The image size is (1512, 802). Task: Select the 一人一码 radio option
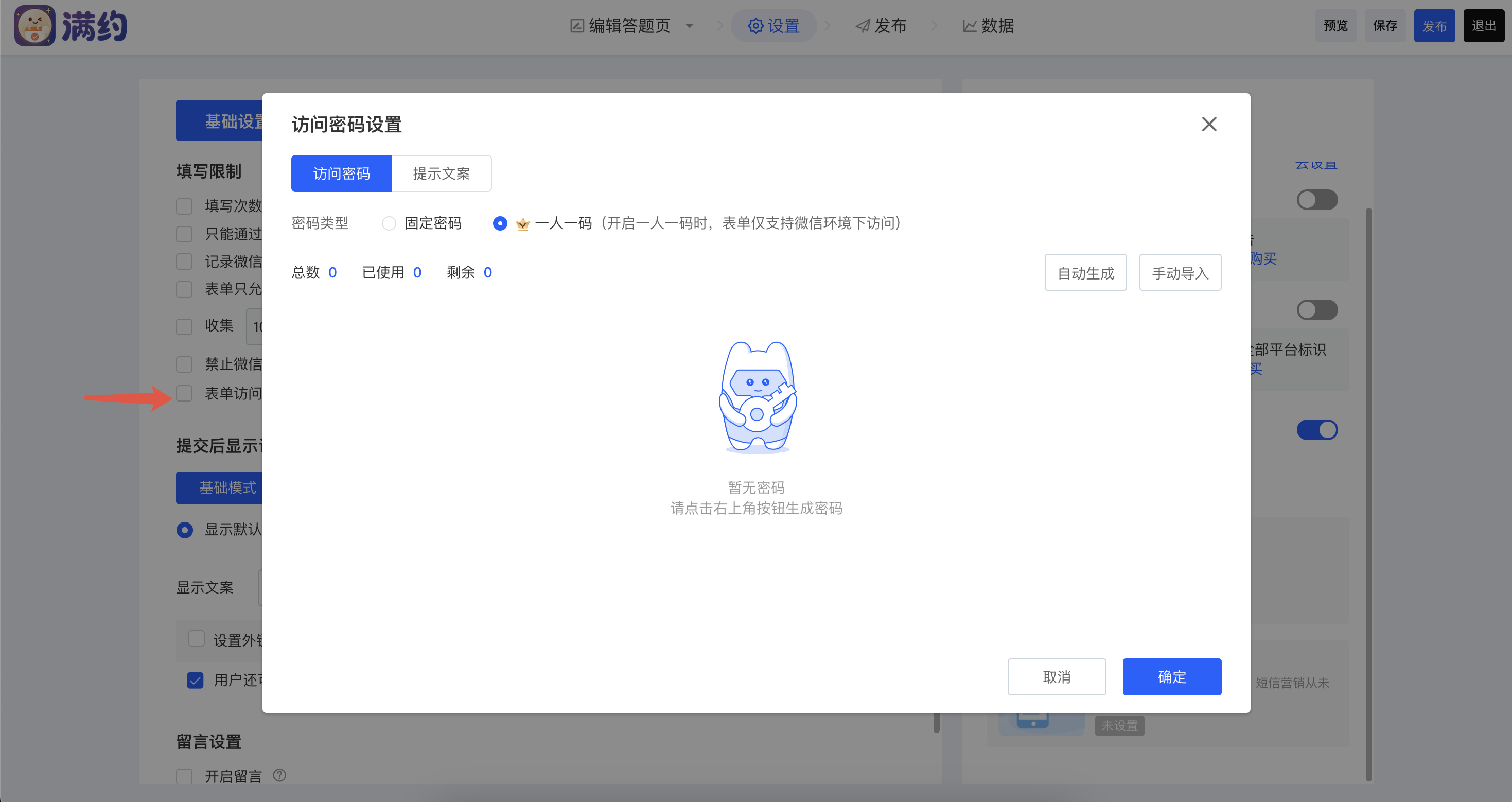point(500,224)
